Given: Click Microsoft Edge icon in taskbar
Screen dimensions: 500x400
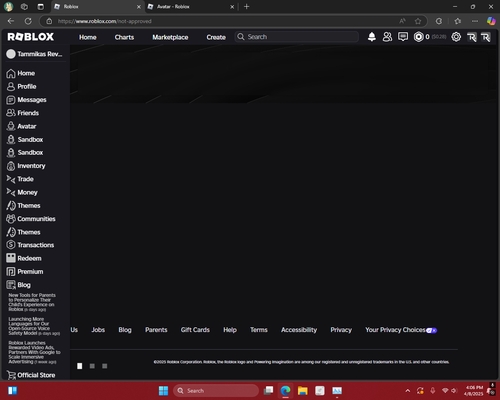Looking at the screenshot, I should tap(285, 391).
